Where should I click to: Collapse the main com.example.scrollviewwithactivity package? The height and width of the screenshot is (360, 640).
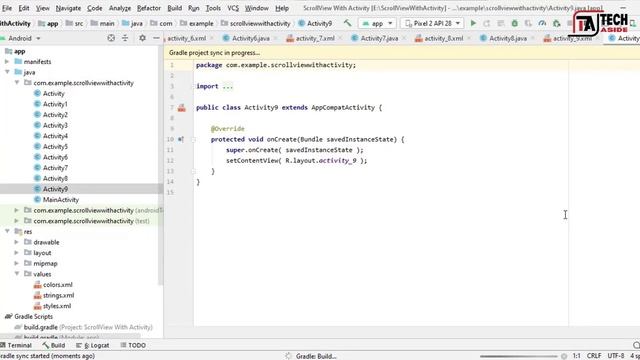click(17, 83)
